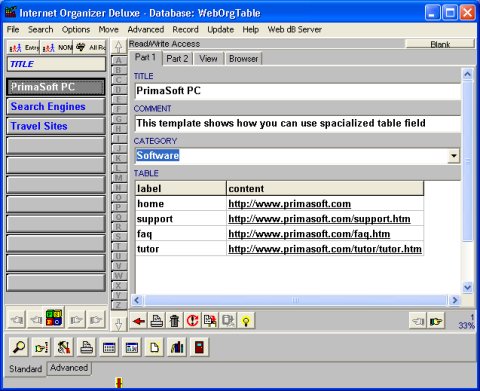
Task: Open the primasoft.com/tutor/tutor.htm link
Action: (325, 249)
